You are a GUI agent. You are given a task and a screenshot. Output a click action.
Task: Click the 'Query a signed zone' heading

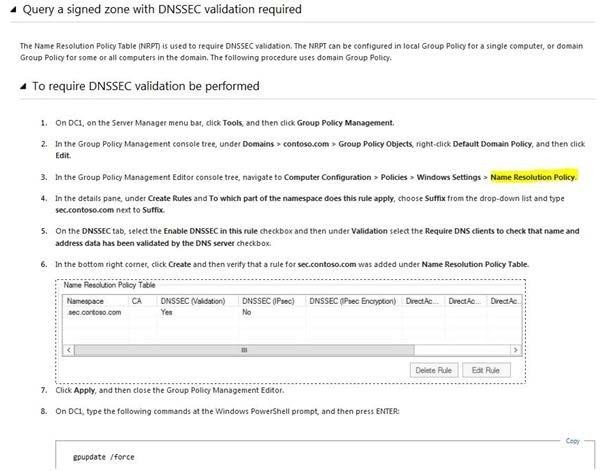click(x=162, y=9)
